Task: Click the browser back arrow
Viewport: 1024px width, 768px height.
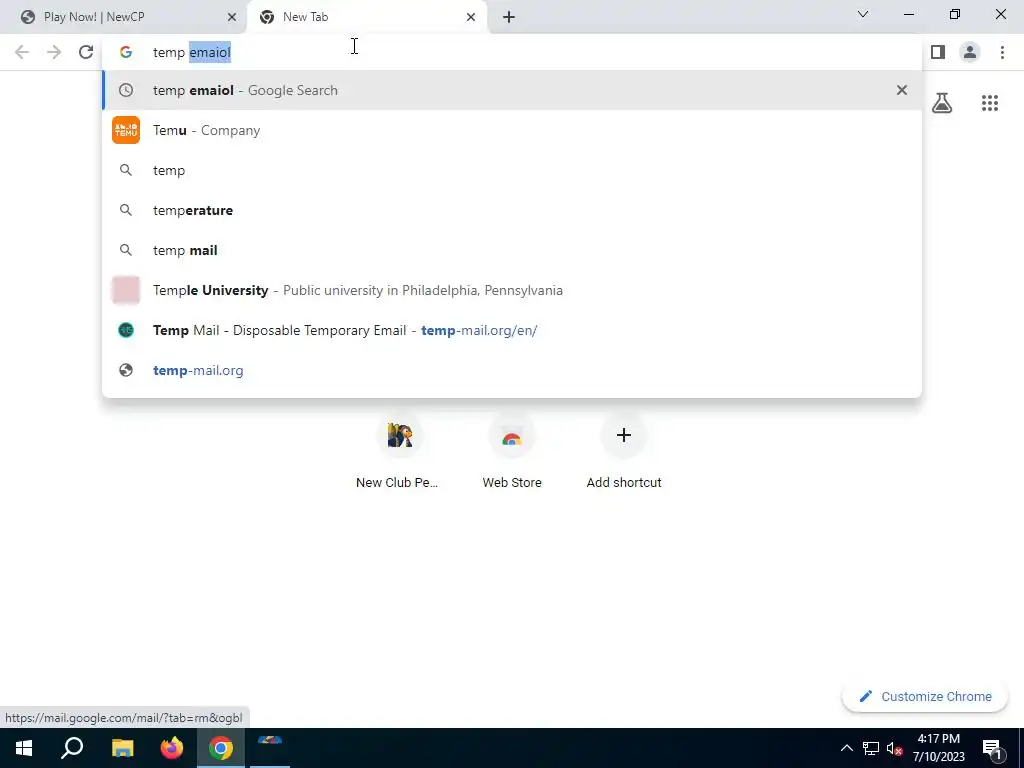Action: tap(22, 52)
